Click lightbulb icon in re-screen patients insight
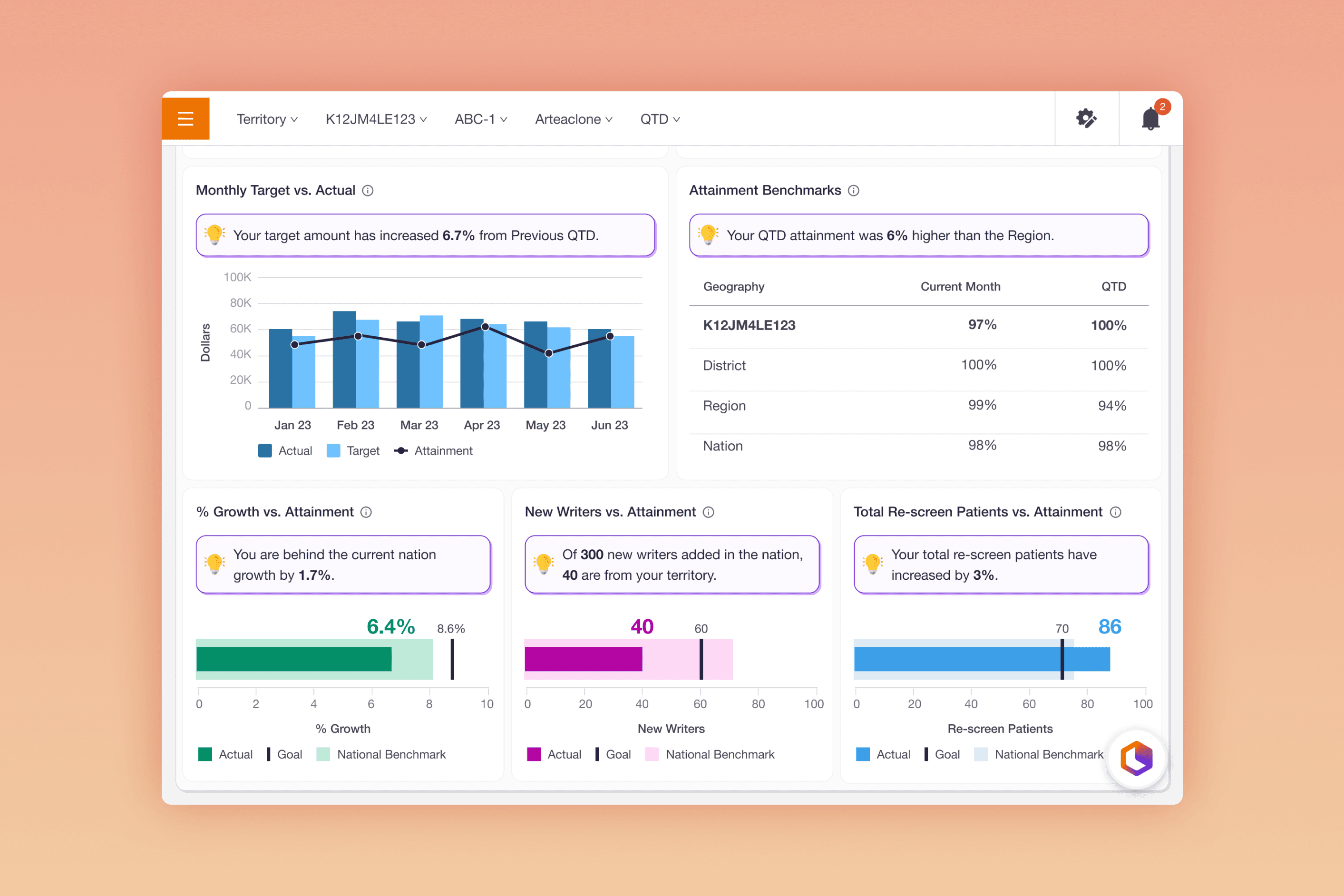This screenshot has width=1344, height=896. click(x=873, y=564)
